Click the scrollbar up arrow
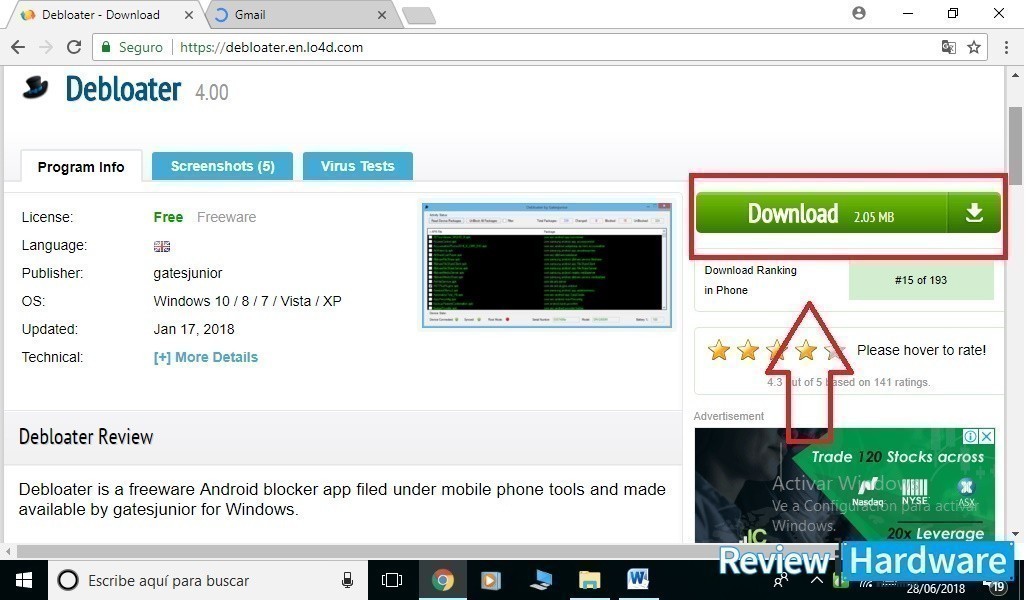1028x600 pixels. coord(1016,74)
